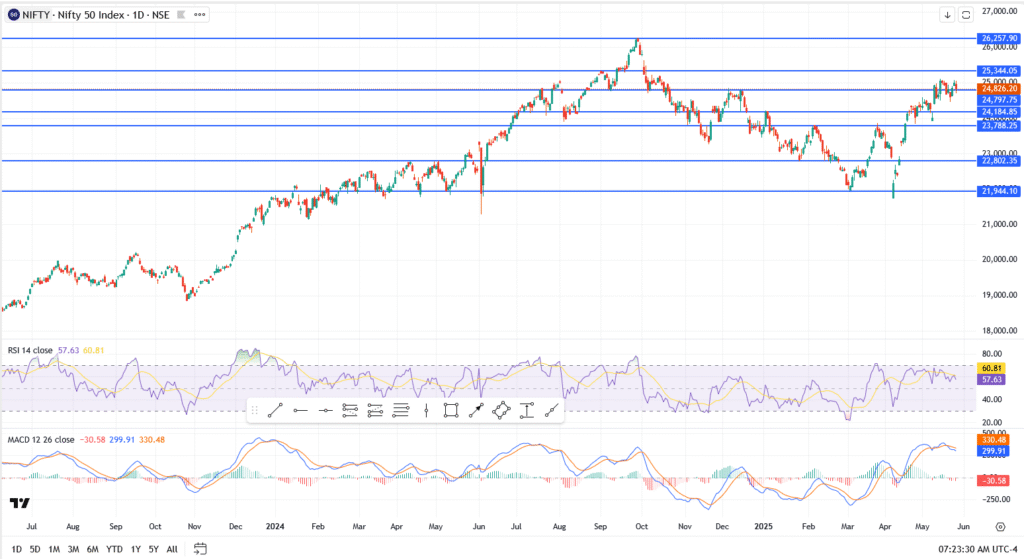Click the 27,000.00 price scale label
The image size is (1024, 559).
pyautogui.click(x=1000, y=11)
